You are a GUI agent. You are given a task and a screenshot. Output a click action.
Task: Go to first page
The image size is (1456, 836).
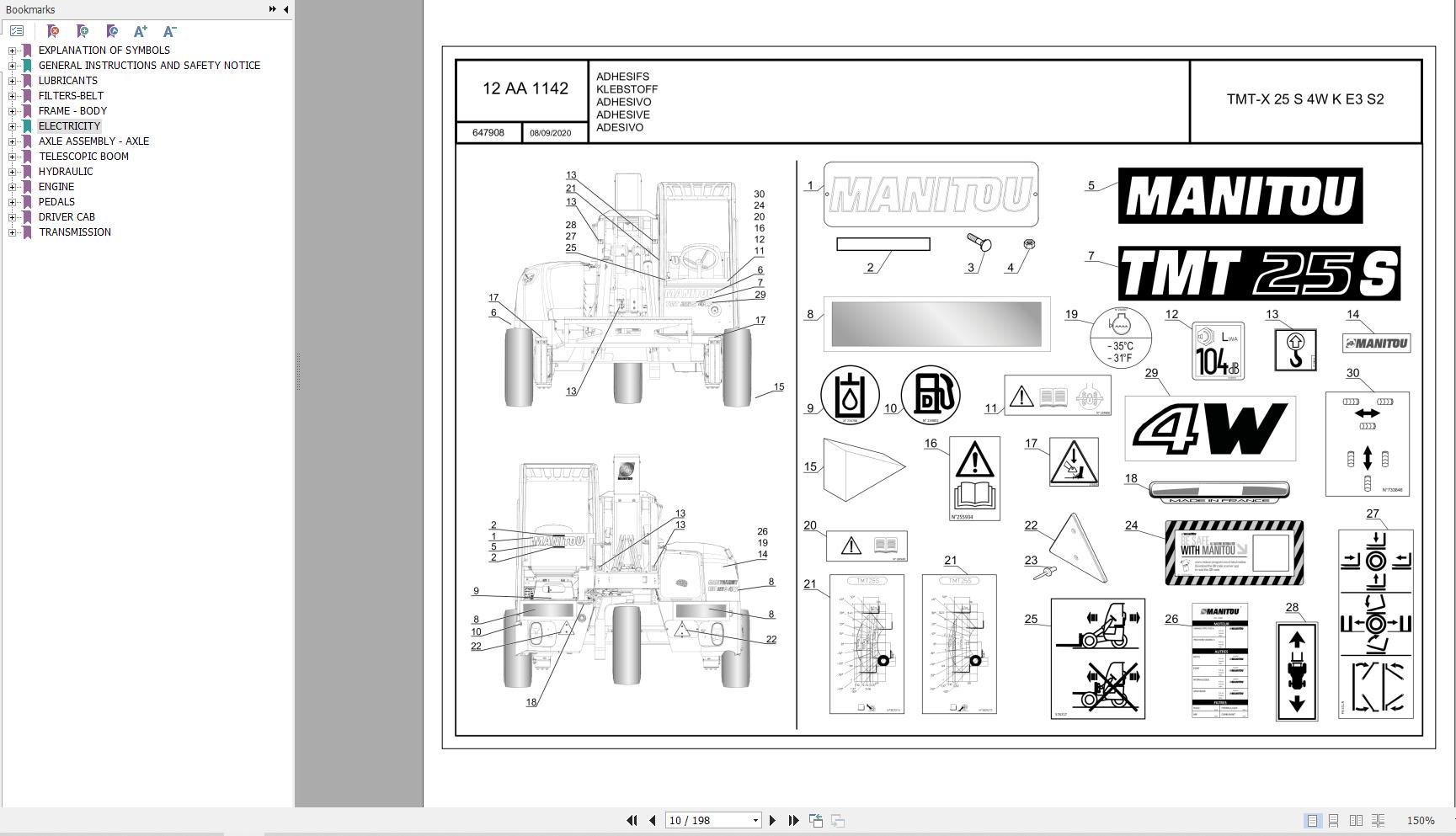click(632, 820)
